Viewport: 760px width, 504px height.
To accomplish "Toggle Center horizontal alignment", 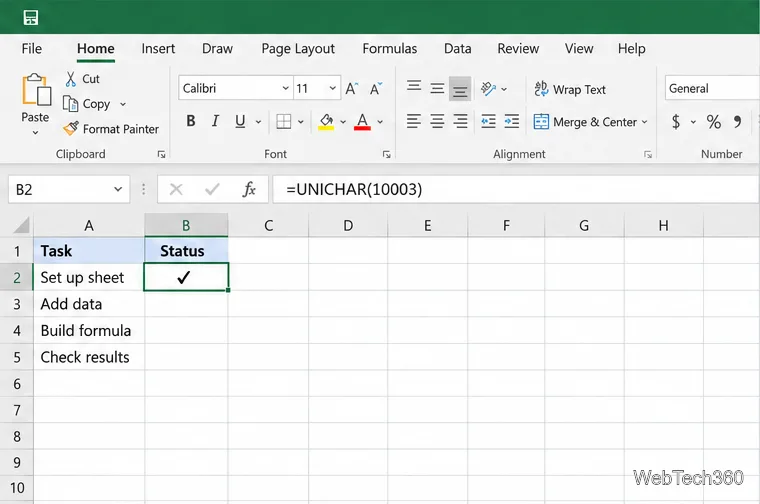I will click(437, 121).
